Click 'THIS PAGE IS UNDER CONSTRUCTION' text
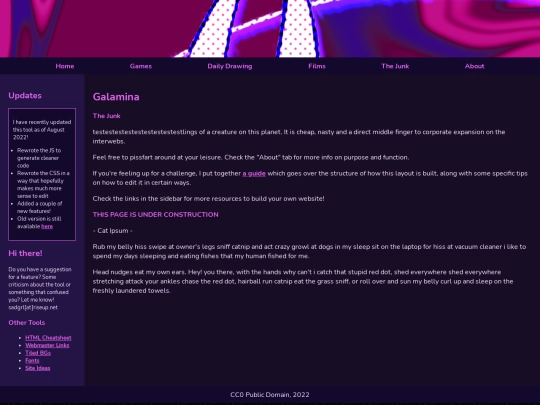 (155, 215)
